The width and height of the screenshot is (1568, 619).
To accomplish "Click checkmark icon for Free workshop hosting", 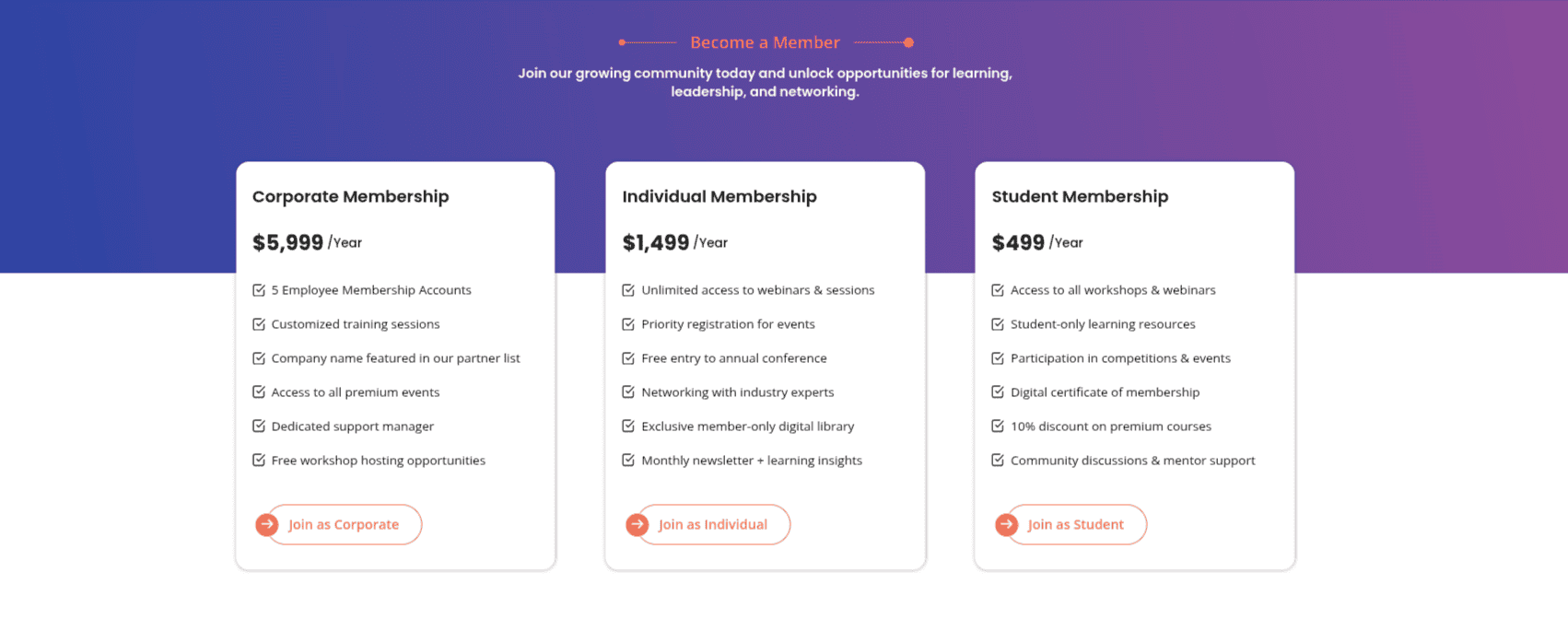I will click(259, 460).
